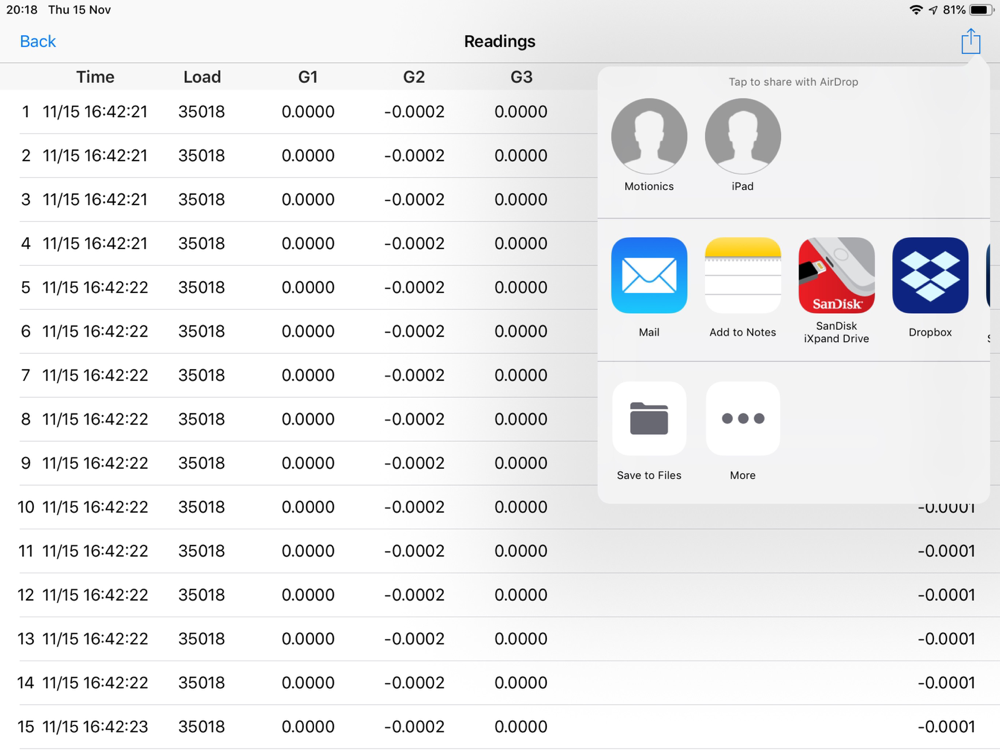Viewport: 1000px width, 750px height.
Task: Tap the Save to Files folder icon
Action: coord(649,418)
